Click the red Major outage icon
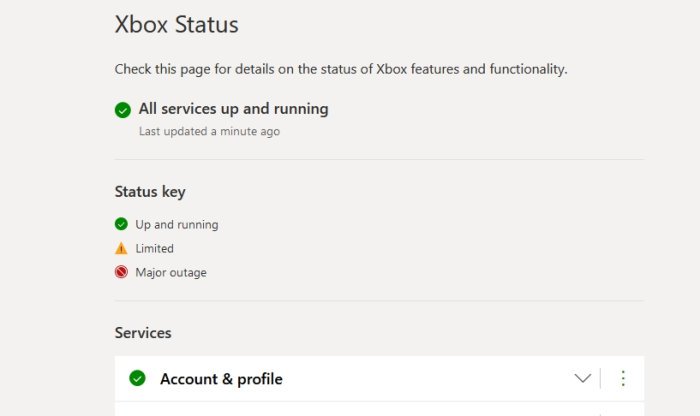 [122, 272]
